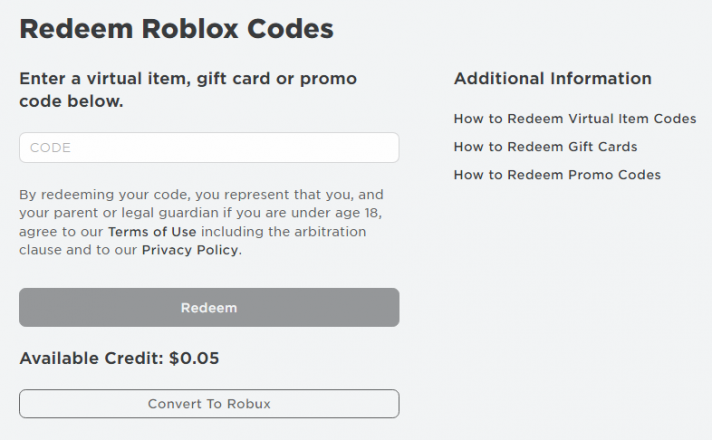Screen dimensions: 712x440
Task: Open How to Redeem Gift Cards
Action: 545,147
